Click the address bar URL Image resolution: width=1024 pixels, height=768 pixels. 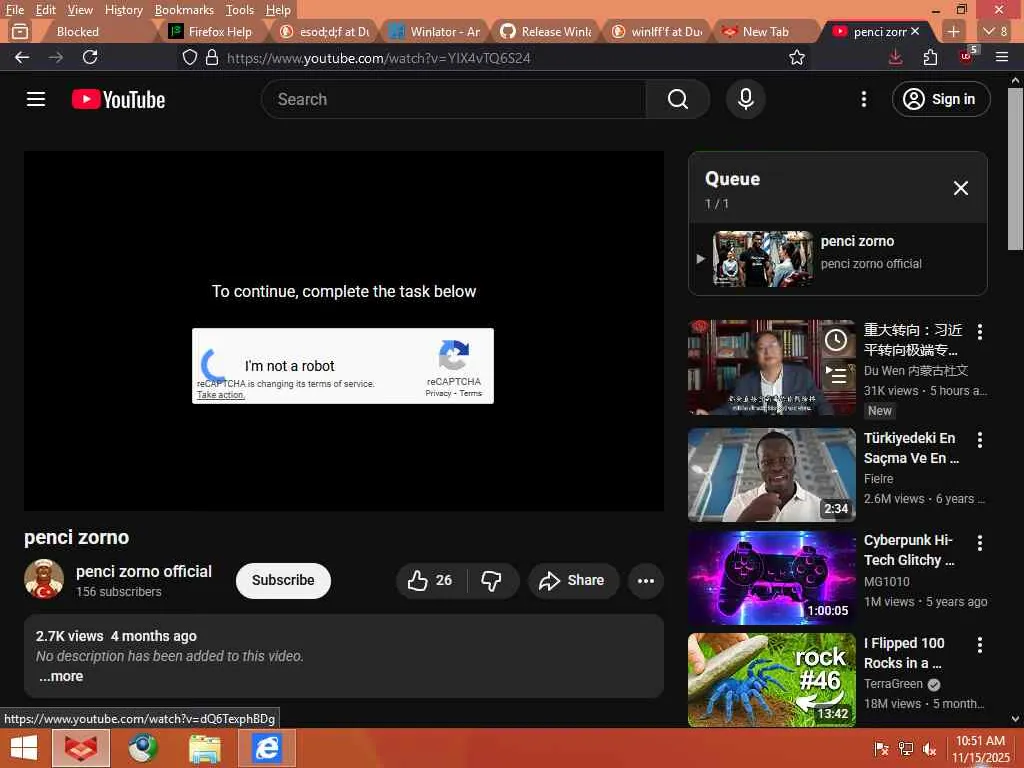(x=379, y=58)
